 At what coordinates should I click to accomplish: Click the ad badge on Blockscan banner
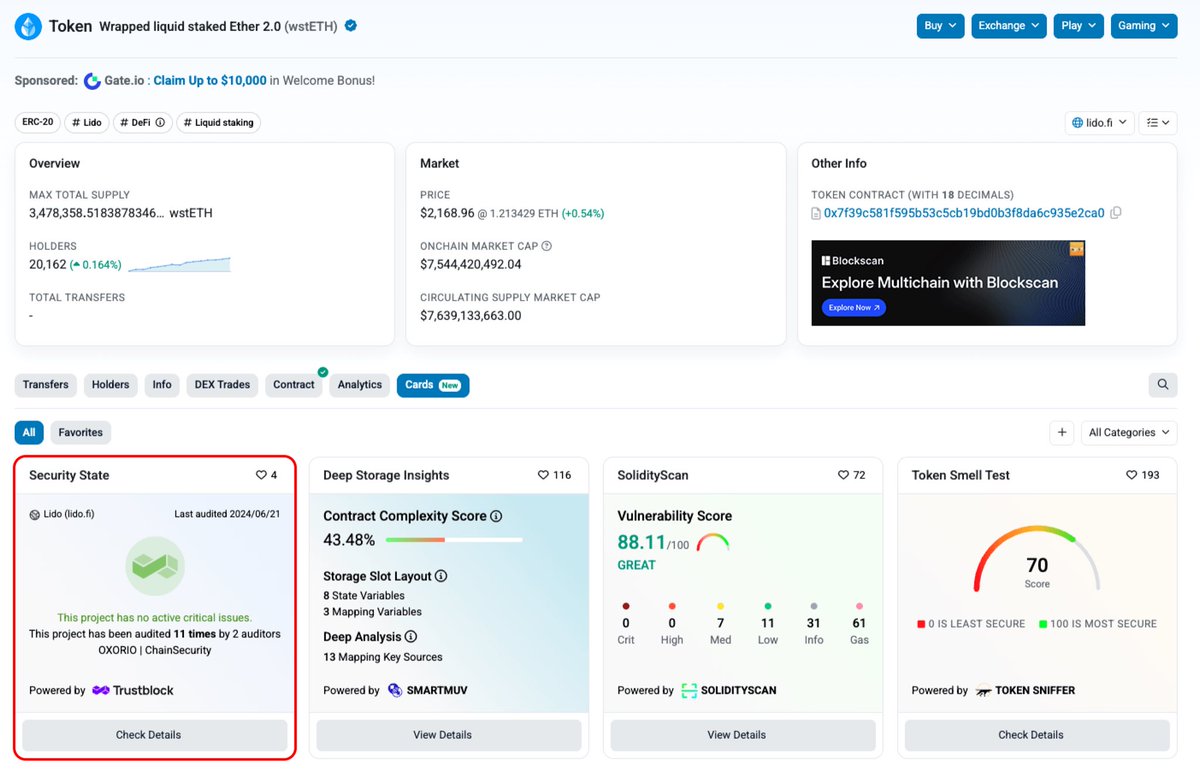coord(1077,248)
